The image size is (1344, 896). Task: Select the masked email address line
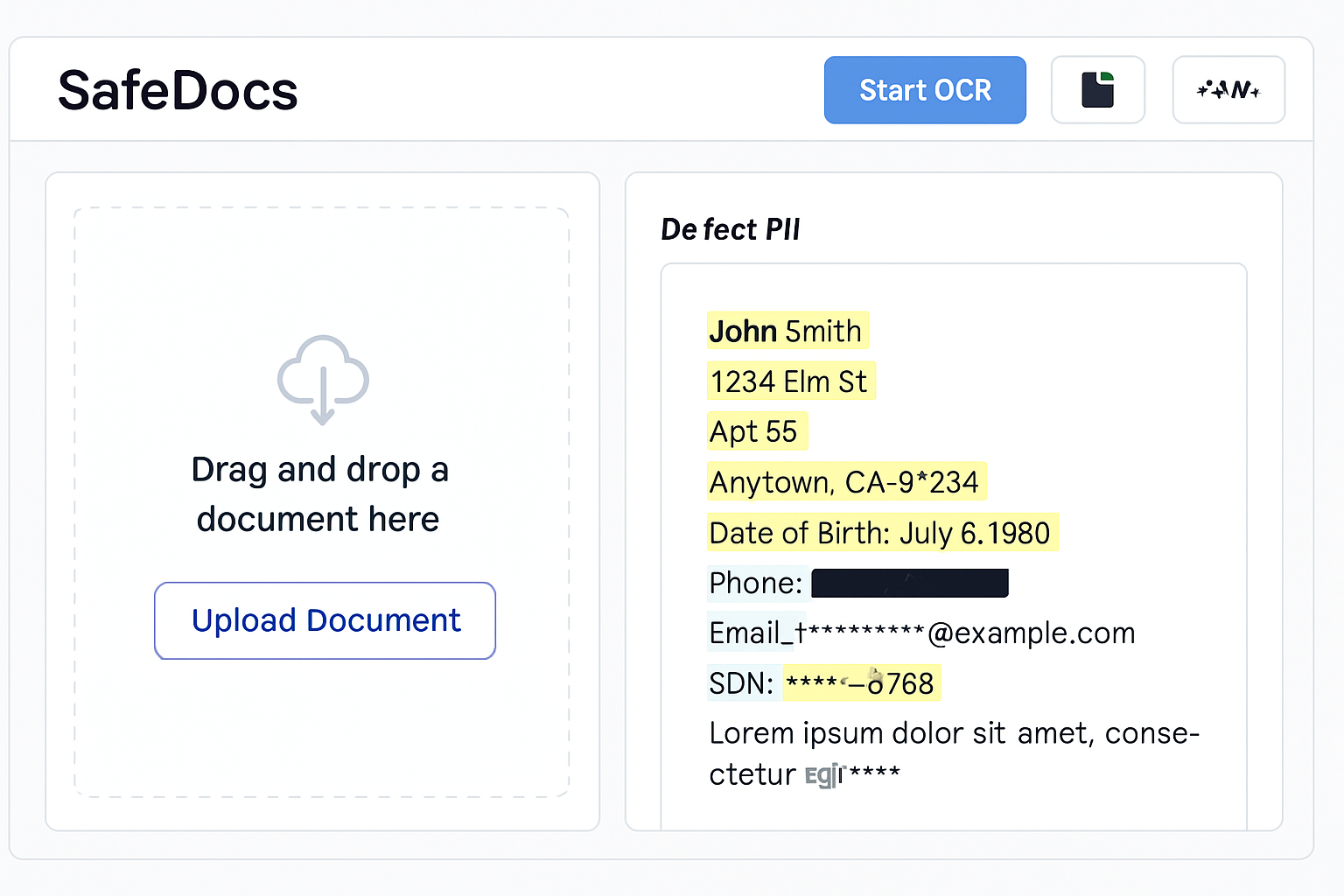click(x=921, y=633)
